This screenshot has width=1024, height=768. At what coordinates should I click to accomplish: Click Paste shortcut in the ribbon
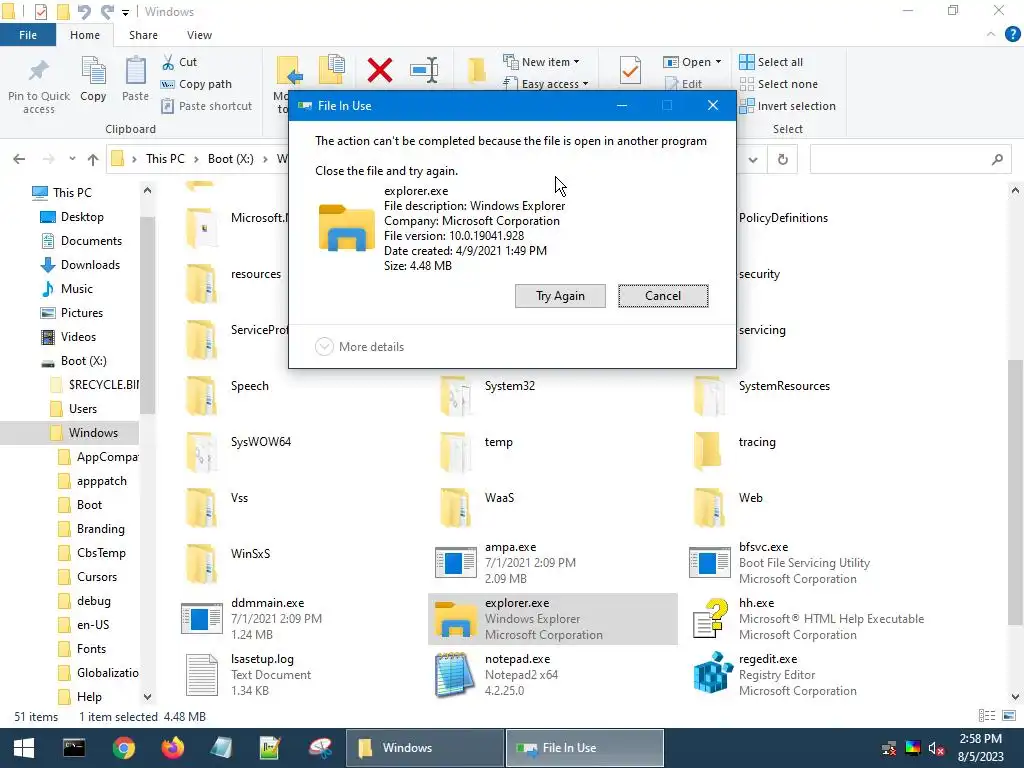point(206,106)
